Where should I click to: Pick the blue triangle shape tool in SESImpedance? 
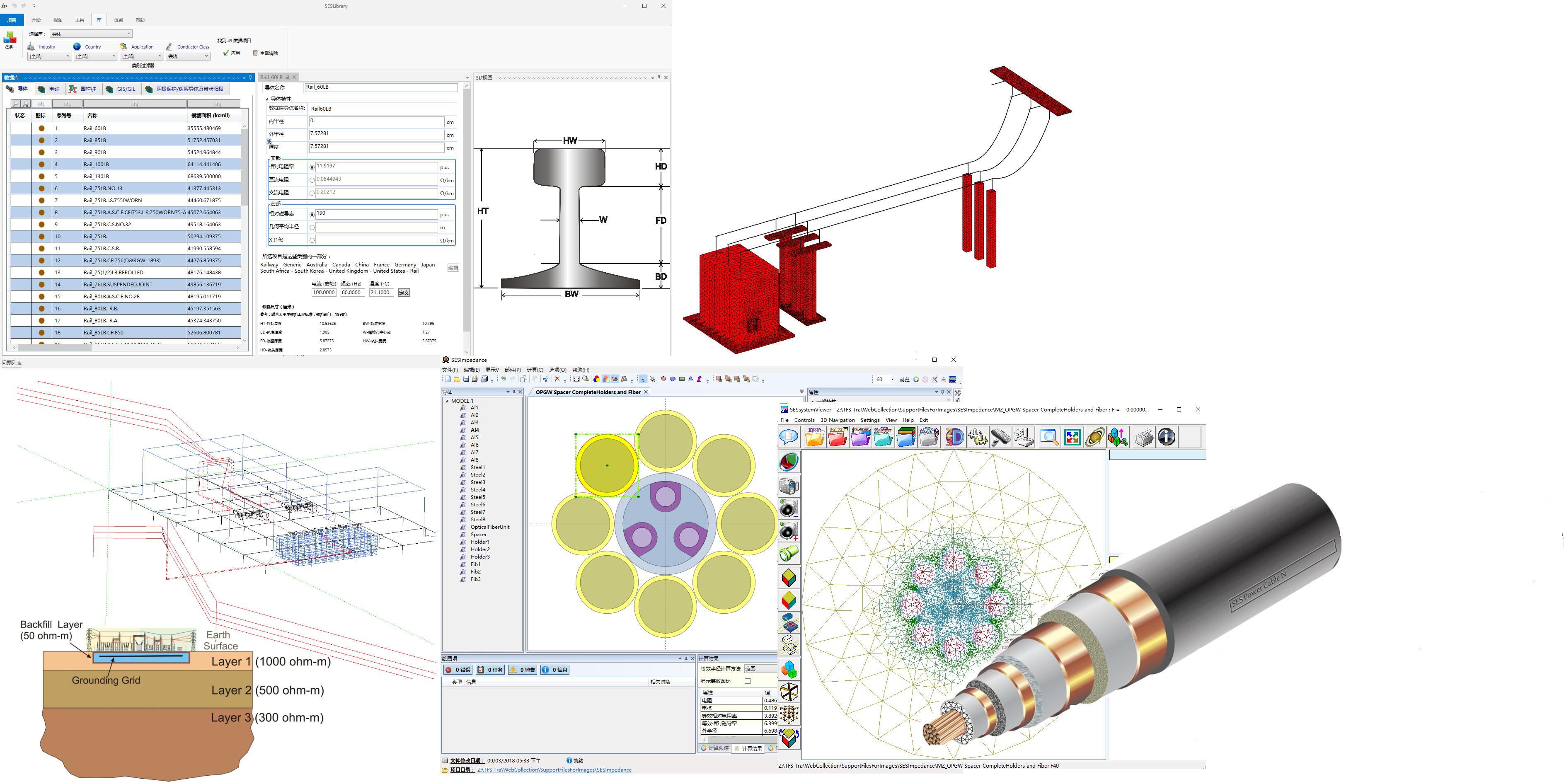click(691, 379)
